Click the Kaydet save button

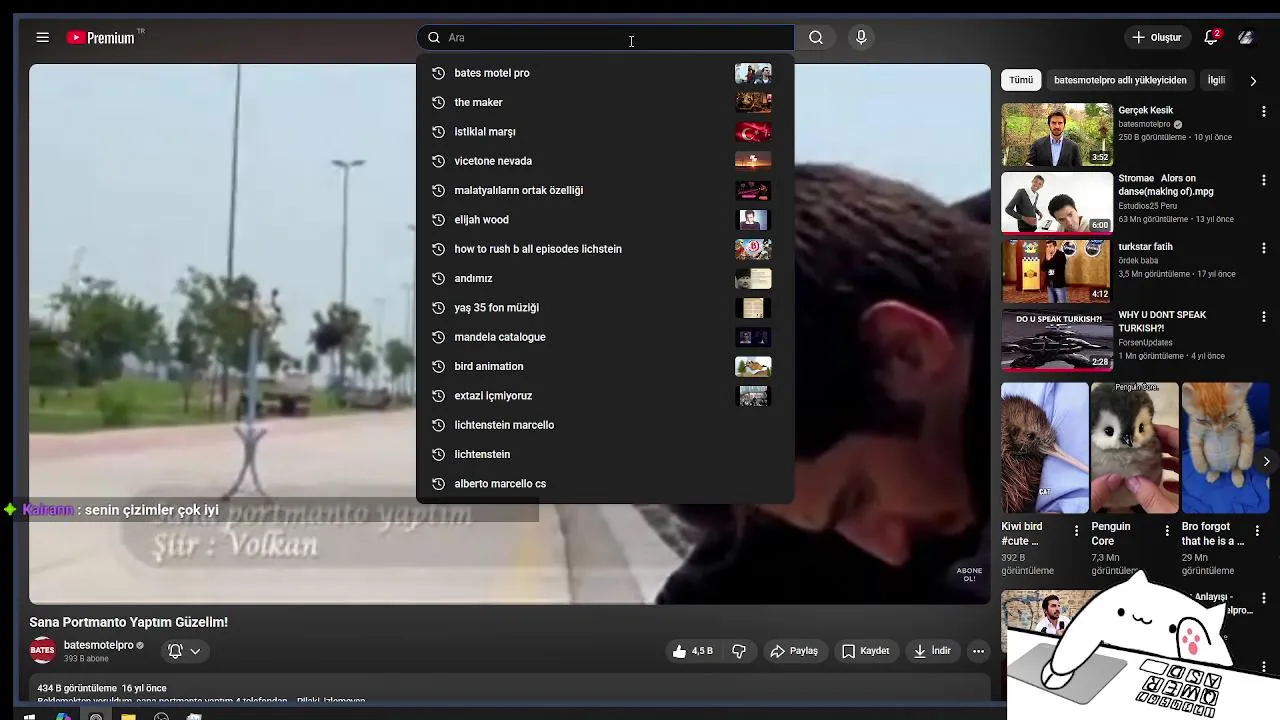865,651
